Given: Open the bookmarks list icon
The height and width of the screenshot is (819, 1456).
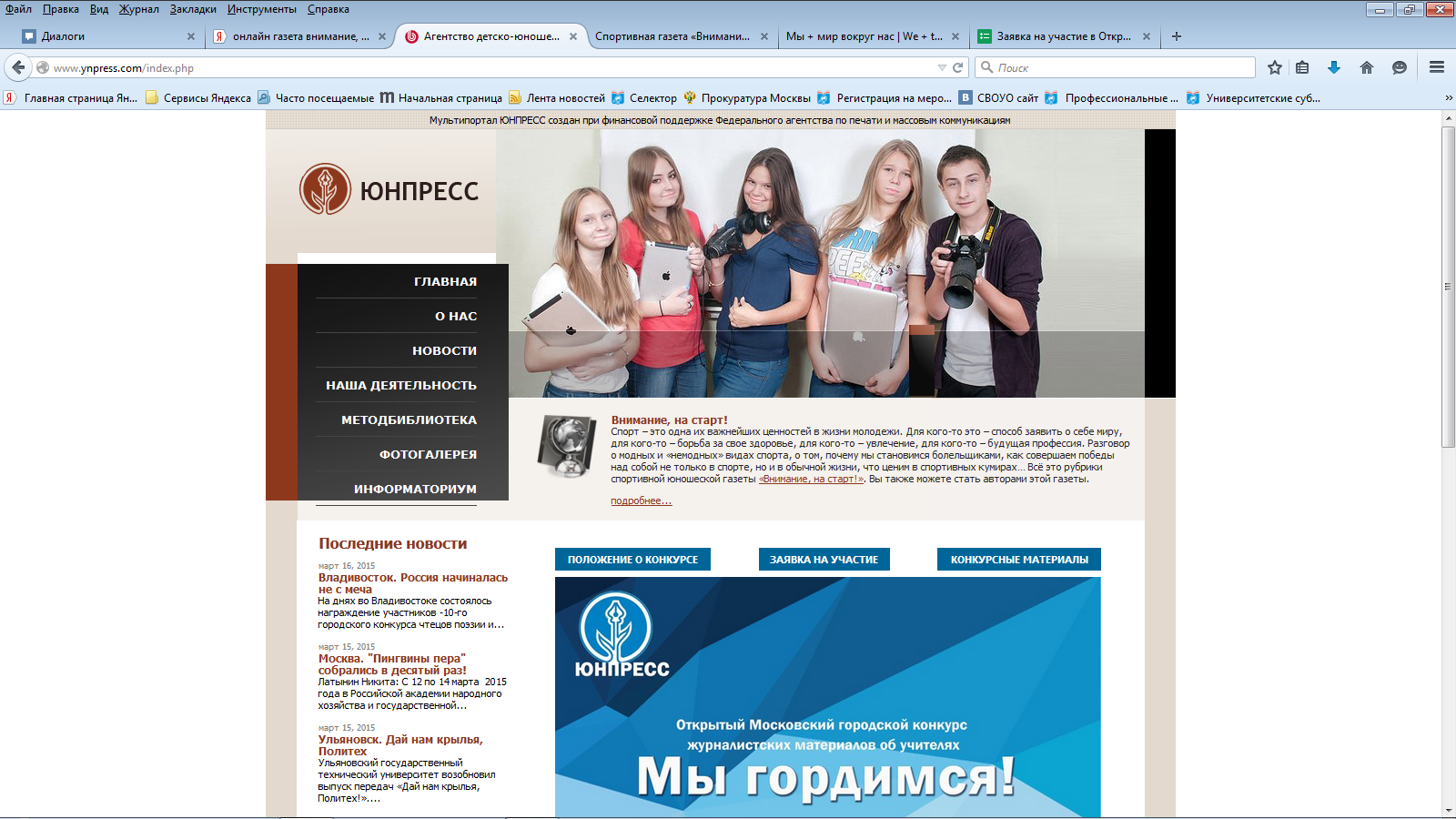Looking at the screenshot, I should [1302, 67].
